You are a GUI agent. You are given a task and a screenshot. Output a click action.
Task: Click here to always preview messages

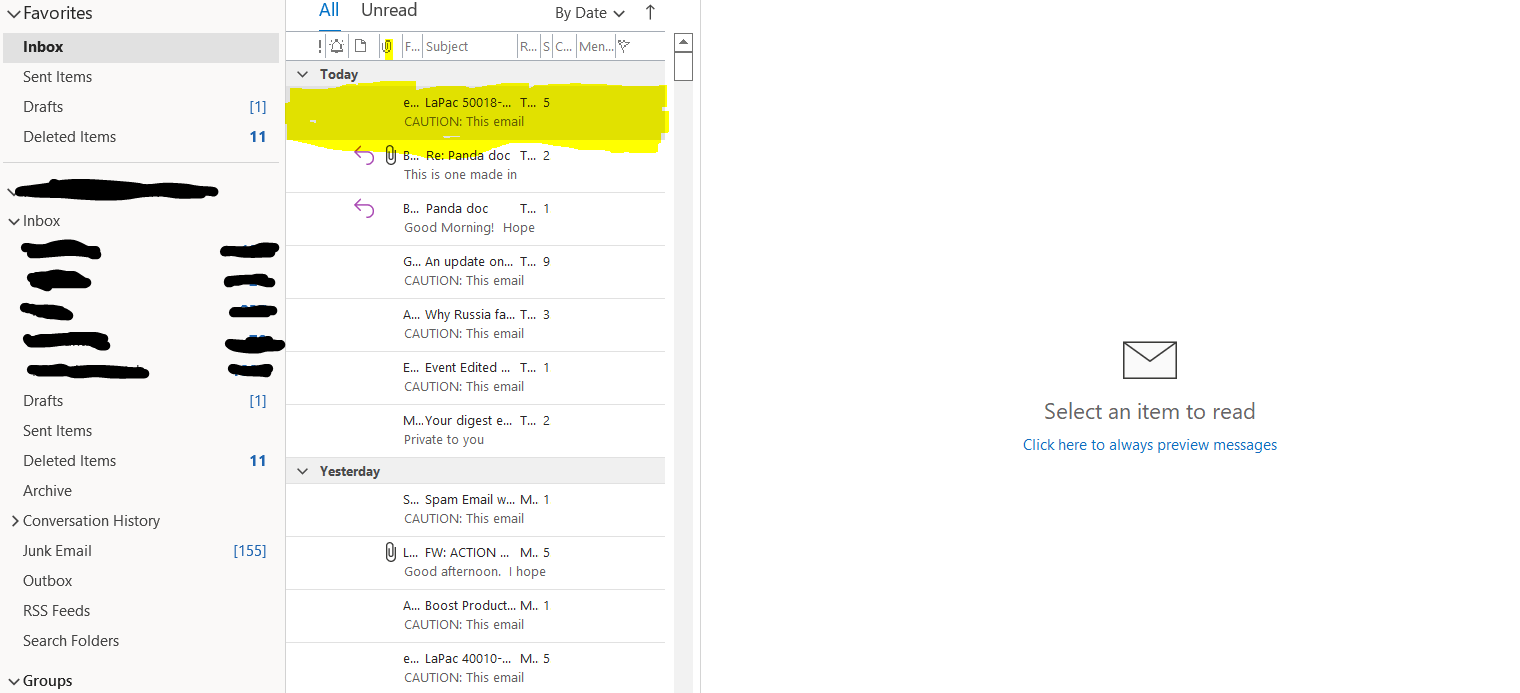point(1150,445)
